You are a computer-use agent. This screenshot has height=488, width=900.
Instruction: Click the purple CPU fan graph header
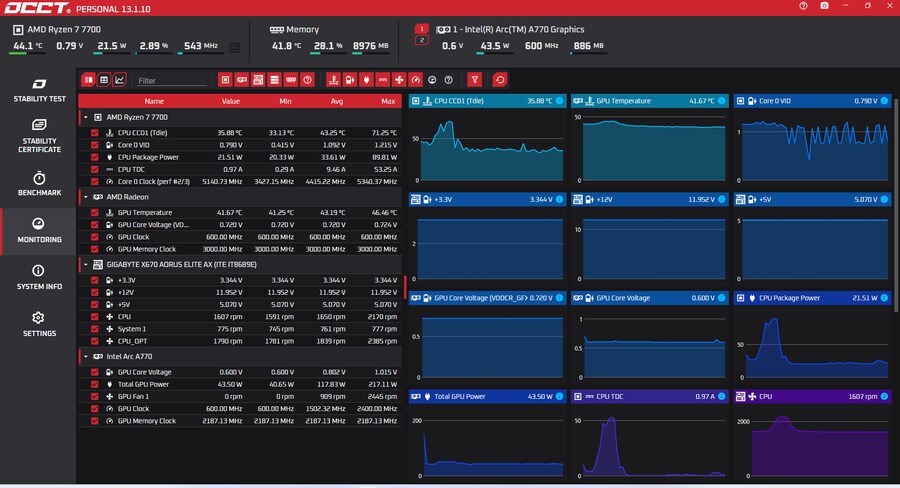point(812,396)
